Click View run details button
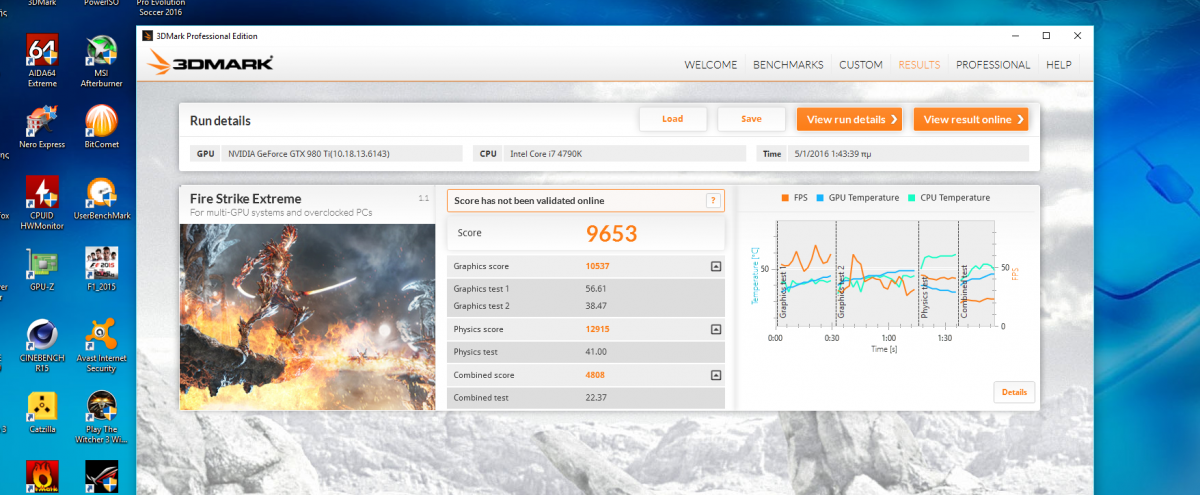The image size is (1200, 495). click(850, 120)
